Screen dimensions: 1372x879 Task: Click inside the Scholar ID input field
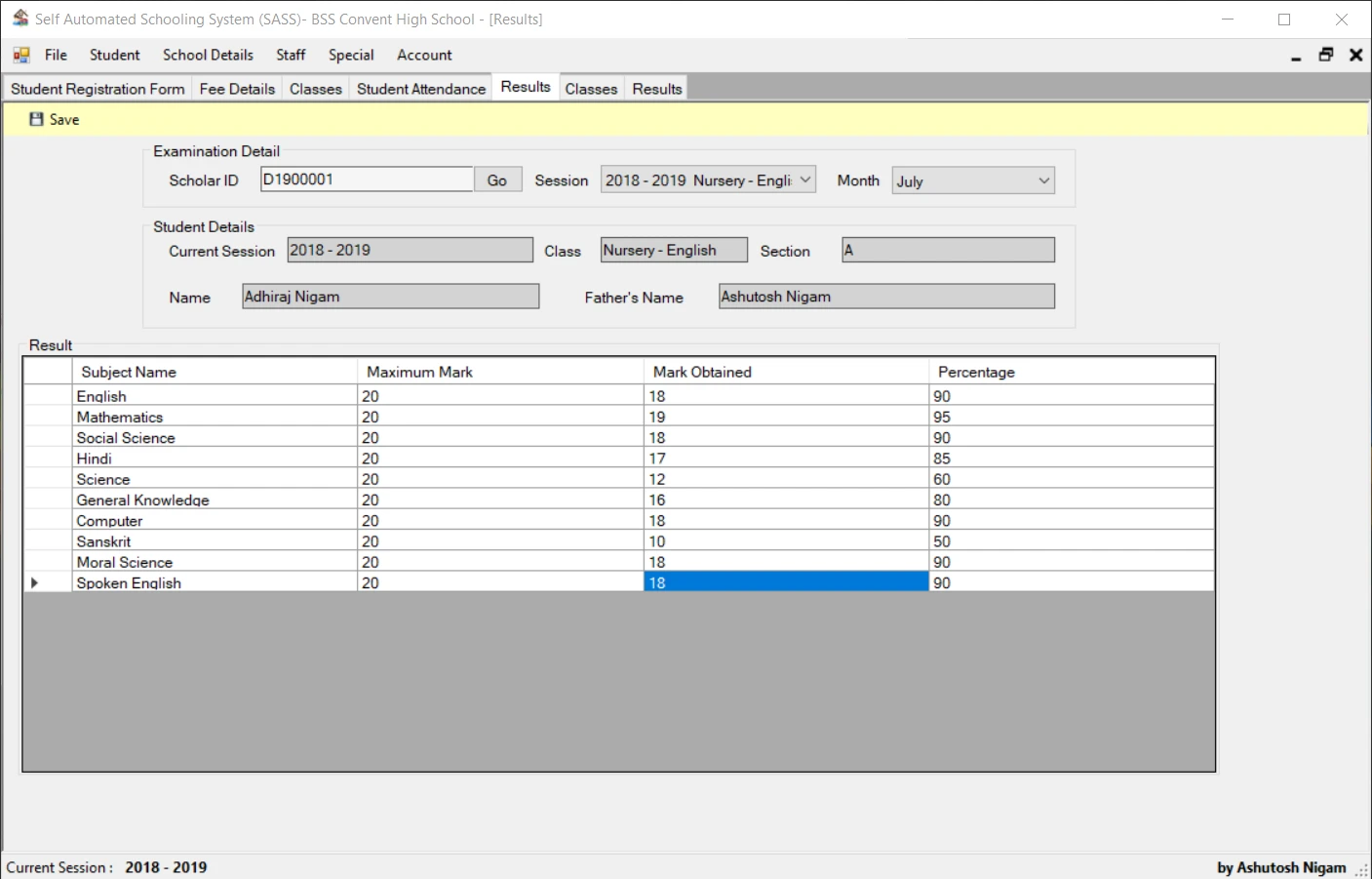point(367,179)
